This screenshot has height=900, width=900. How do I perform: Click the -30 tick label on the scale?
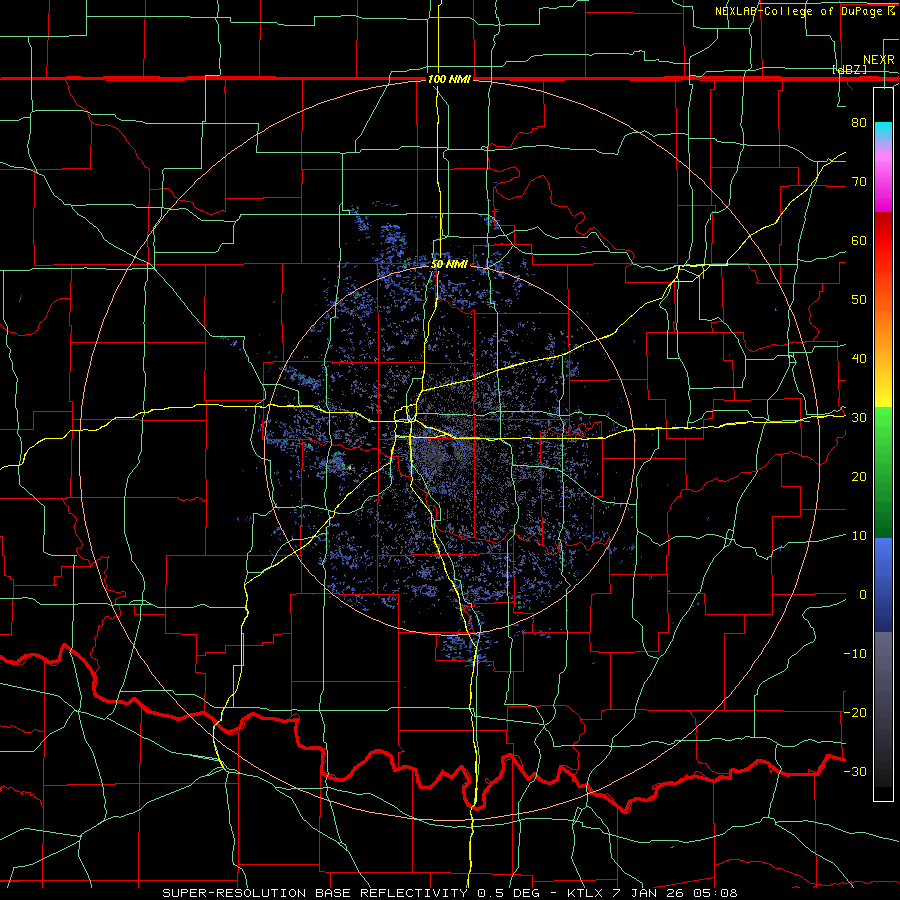coord(855,772)
